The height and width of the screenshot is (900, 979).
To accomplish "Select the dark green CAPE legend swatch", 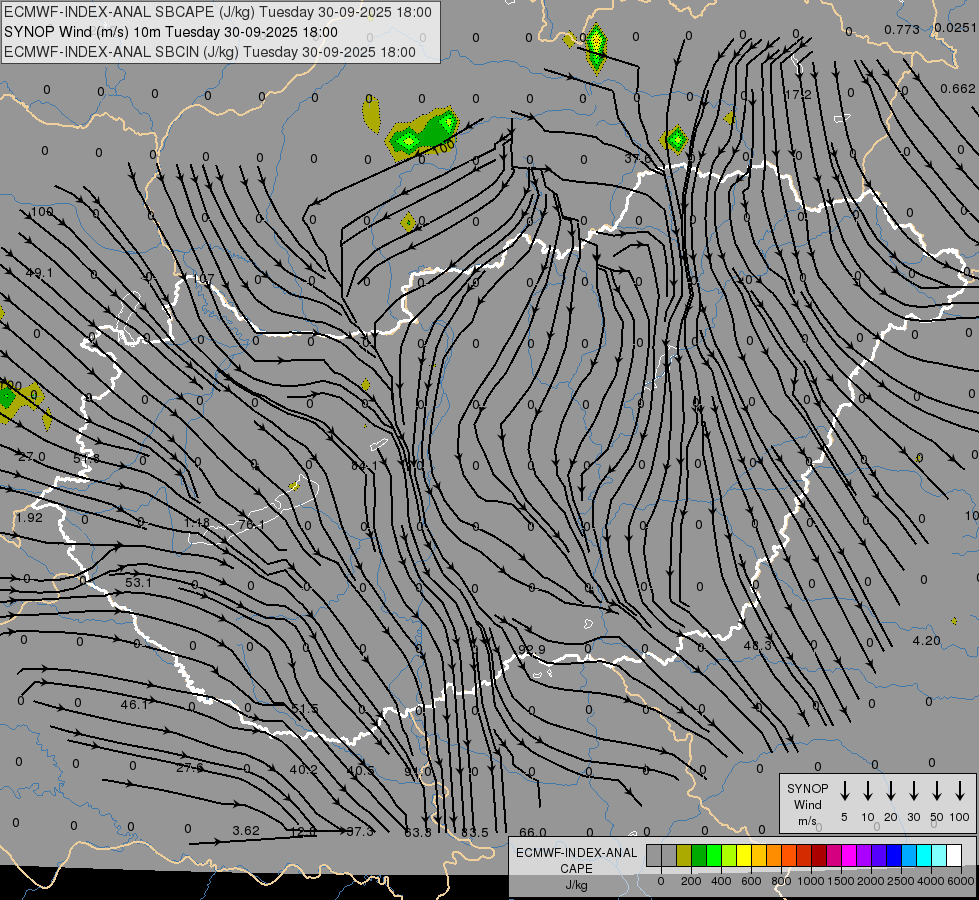I will pos(699,856).
